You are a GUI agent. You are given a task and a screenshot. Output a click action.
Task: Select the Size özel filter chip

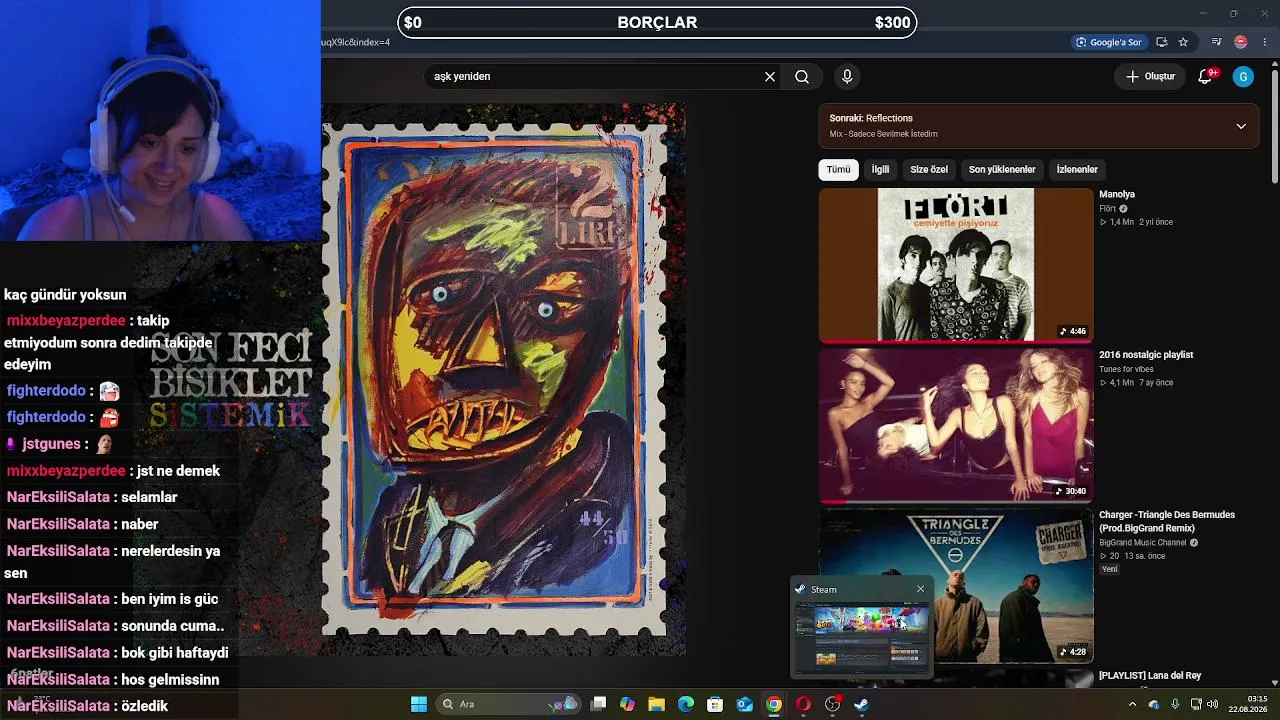point(929,169)
